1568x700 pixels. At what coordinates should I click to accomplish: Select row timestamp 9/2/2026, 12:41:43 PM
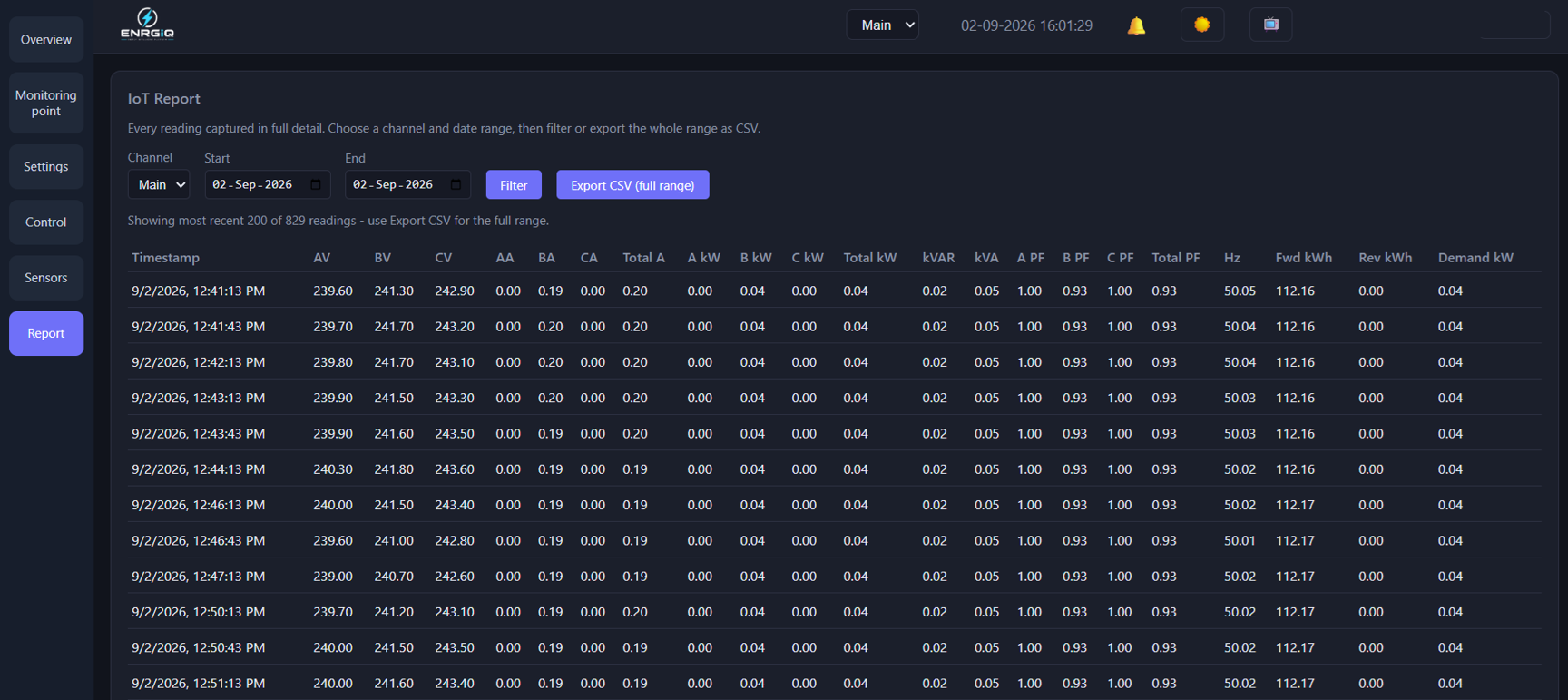click(199, 327)
